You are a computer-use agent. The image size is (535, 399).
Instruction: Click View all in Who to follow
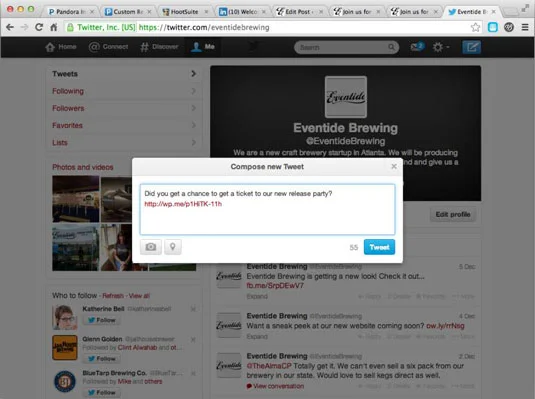pyautogui.click(x=139, y=296)
